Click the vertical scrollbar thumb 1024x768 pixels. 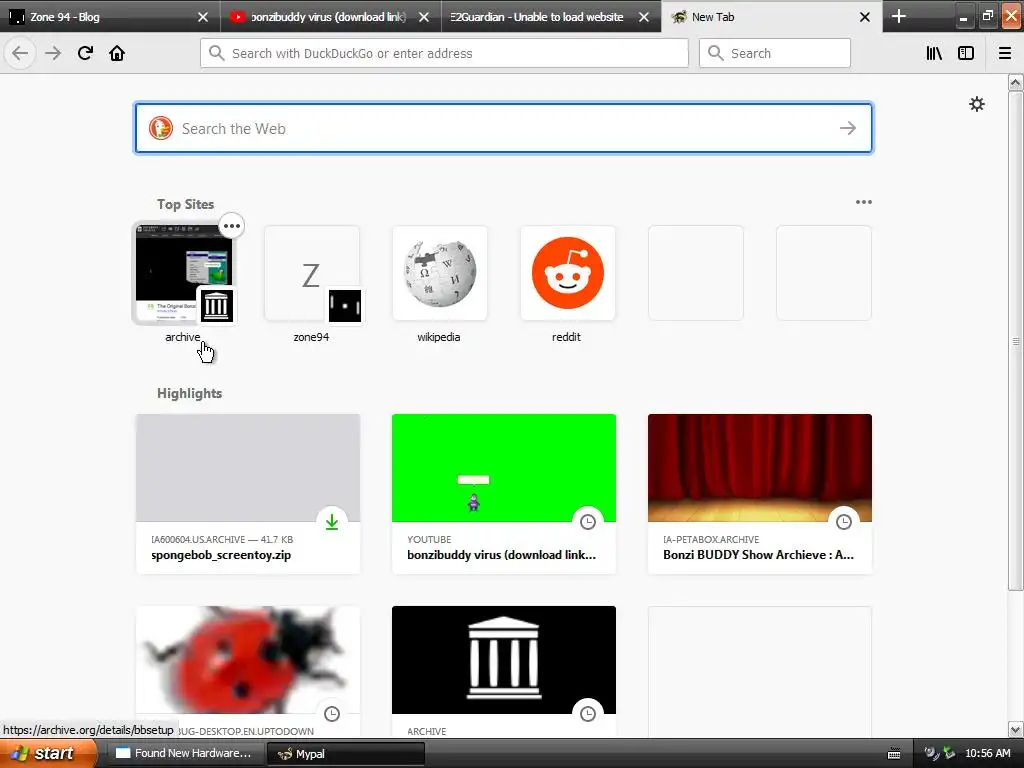1015,341
